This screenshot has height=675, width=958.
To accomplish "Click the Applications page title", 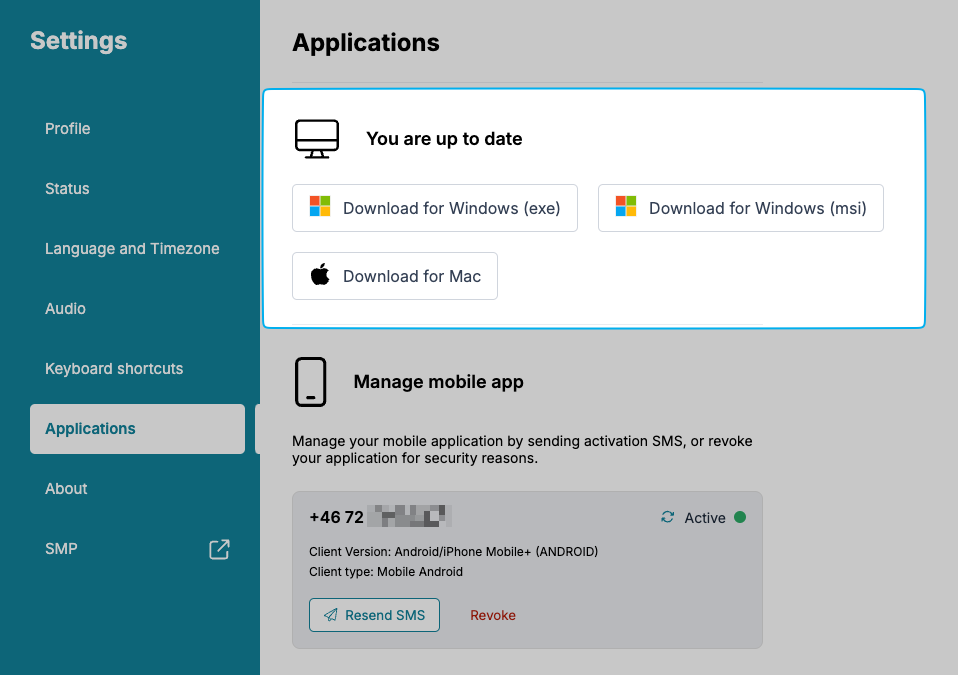I will [x=366, y=43].
